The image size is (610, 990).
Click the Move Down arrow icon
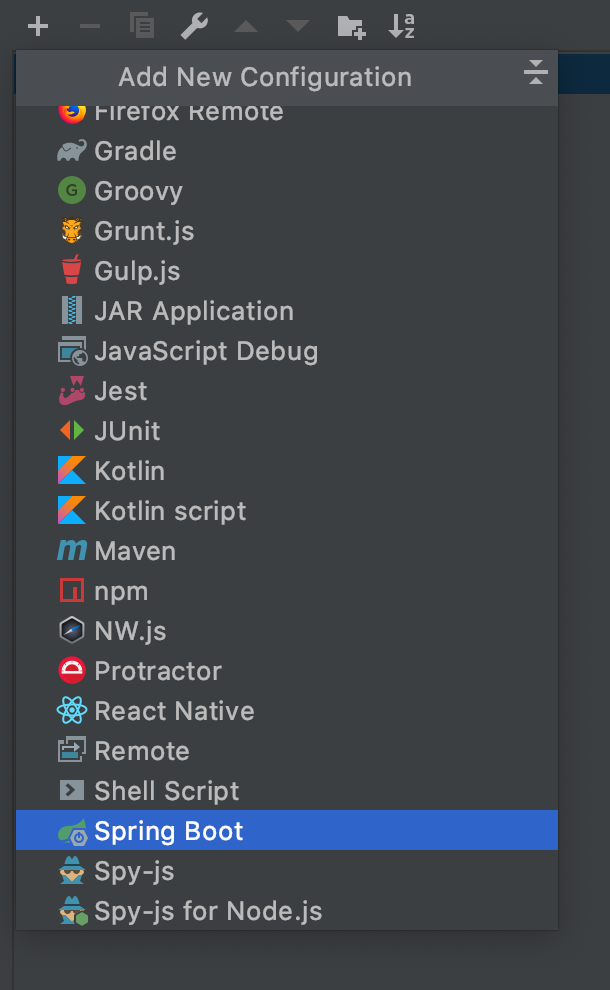[297, 26]
